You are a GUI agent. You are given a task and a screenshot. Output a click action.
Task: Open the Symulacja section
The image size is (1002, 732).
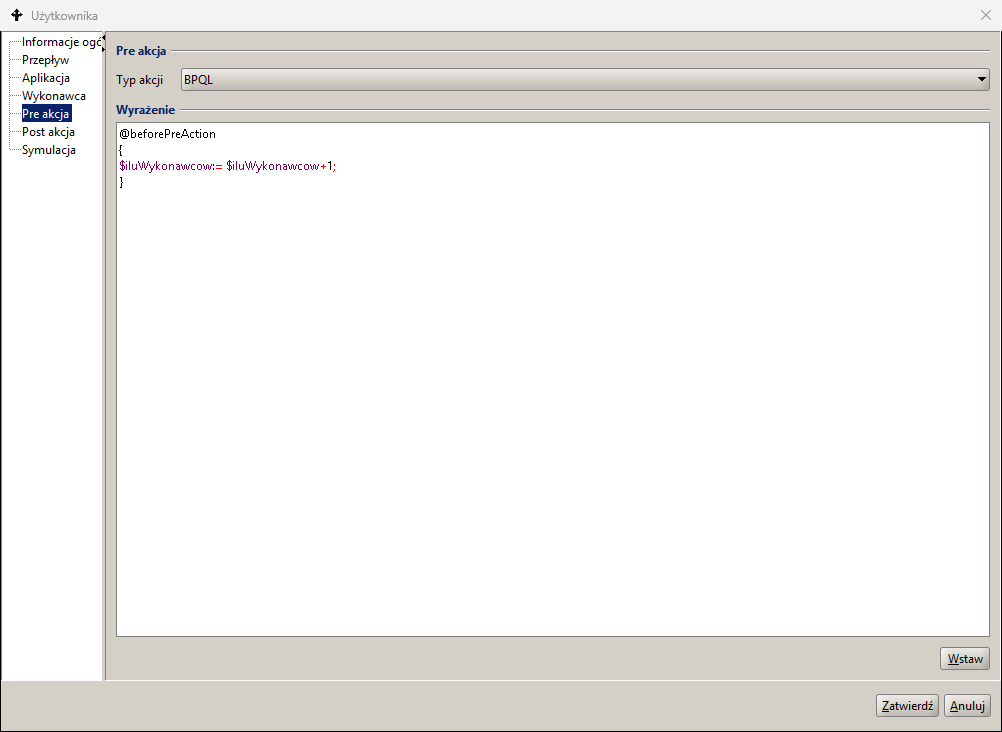point(49,150)
